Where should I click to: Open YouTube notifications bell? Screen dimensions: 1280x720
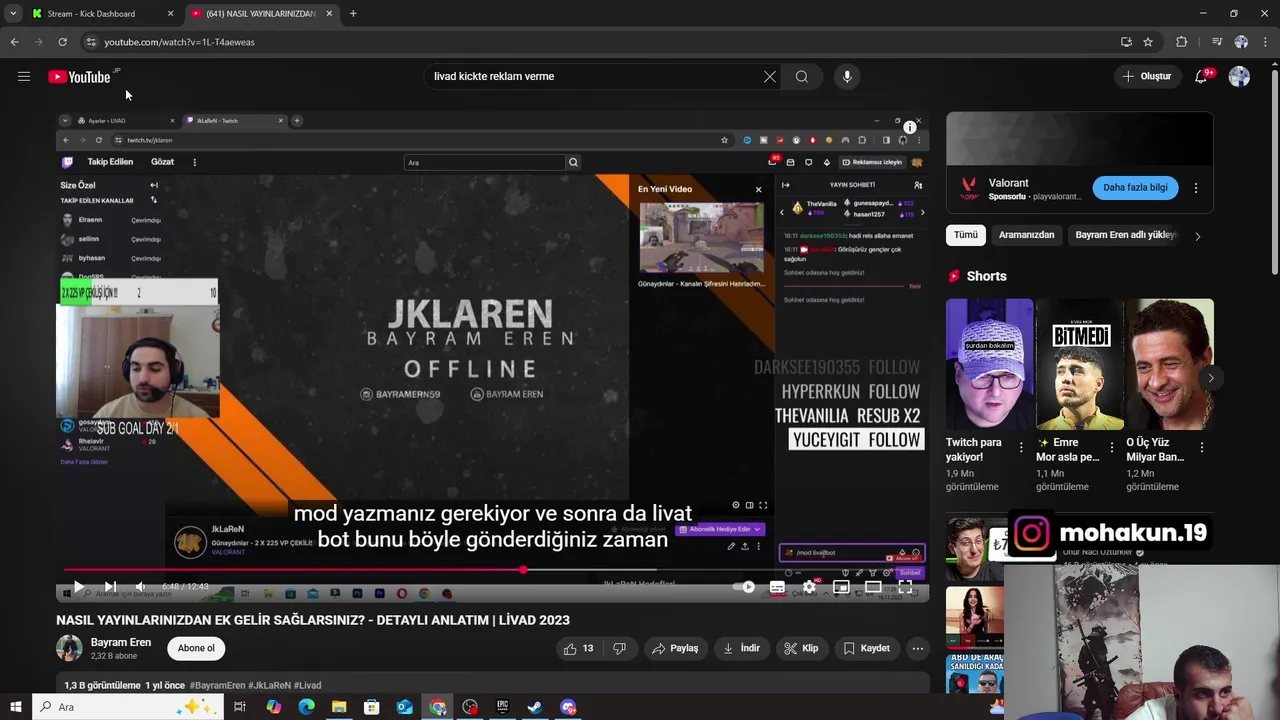pos(1201,76)
